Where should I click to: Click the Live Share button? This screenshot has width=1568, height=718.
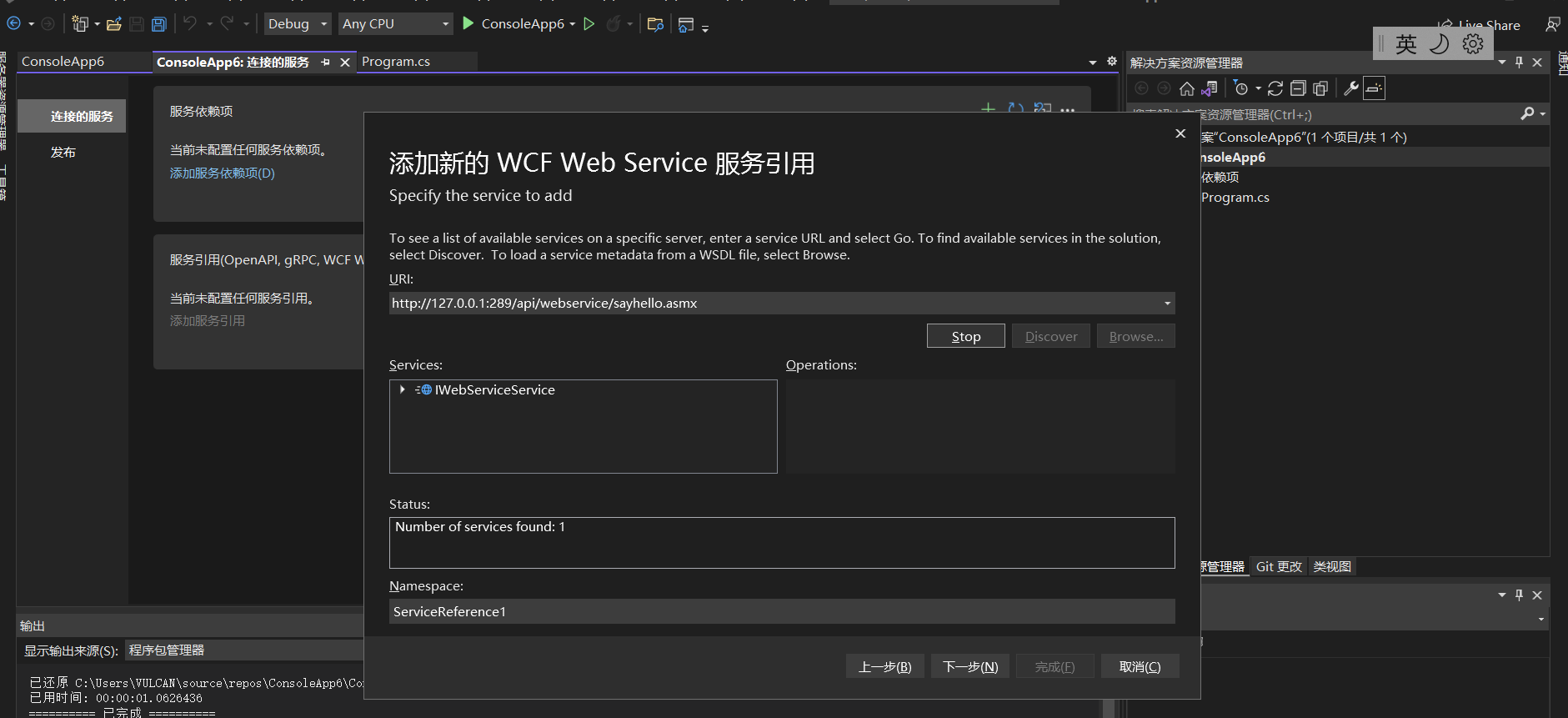(x=1480, y=25)
